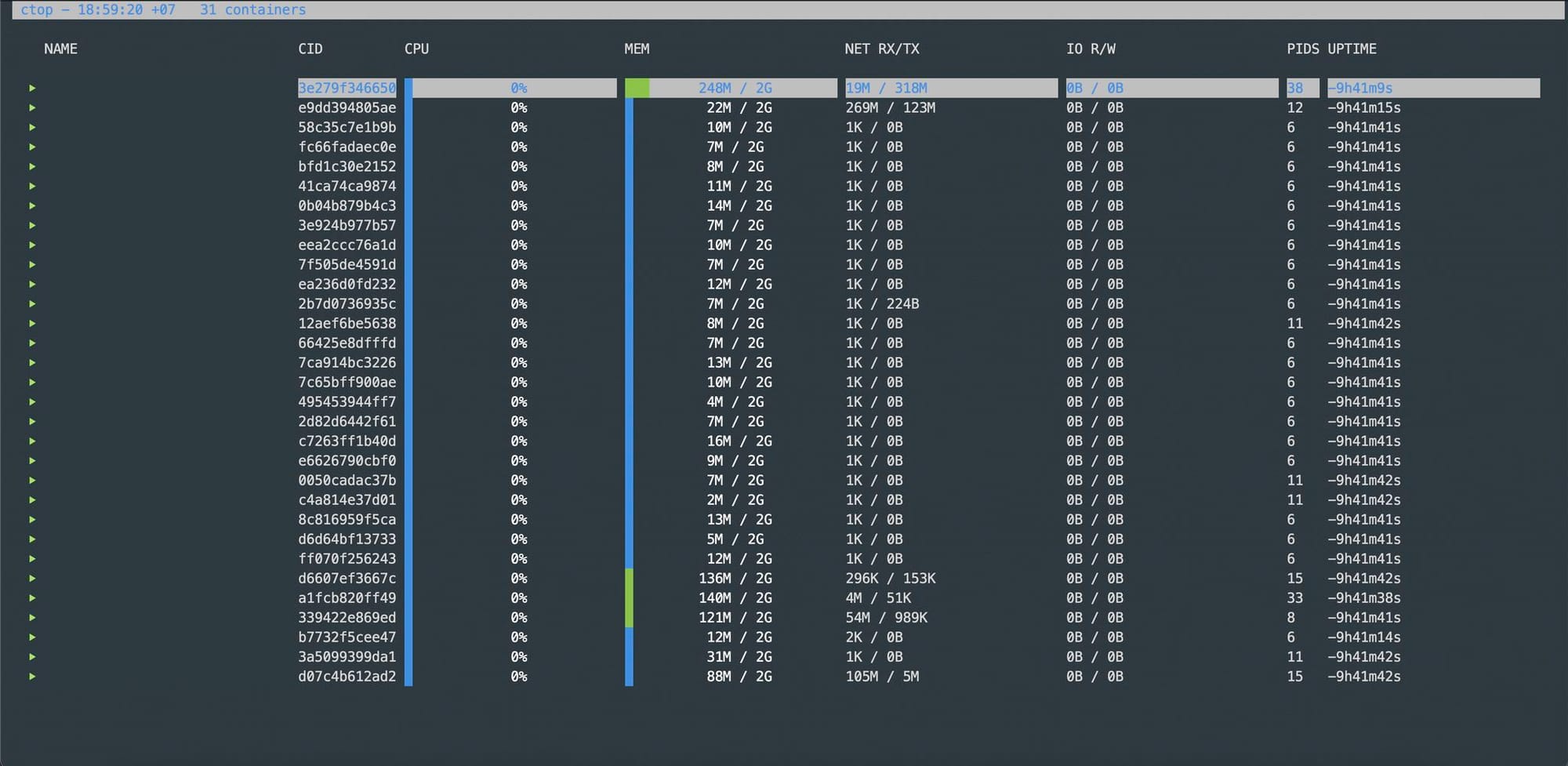The height and width of the screenshot is (766, 1568).
Task: Click memory value 88M / 2G
Action: tap(739, 676)
